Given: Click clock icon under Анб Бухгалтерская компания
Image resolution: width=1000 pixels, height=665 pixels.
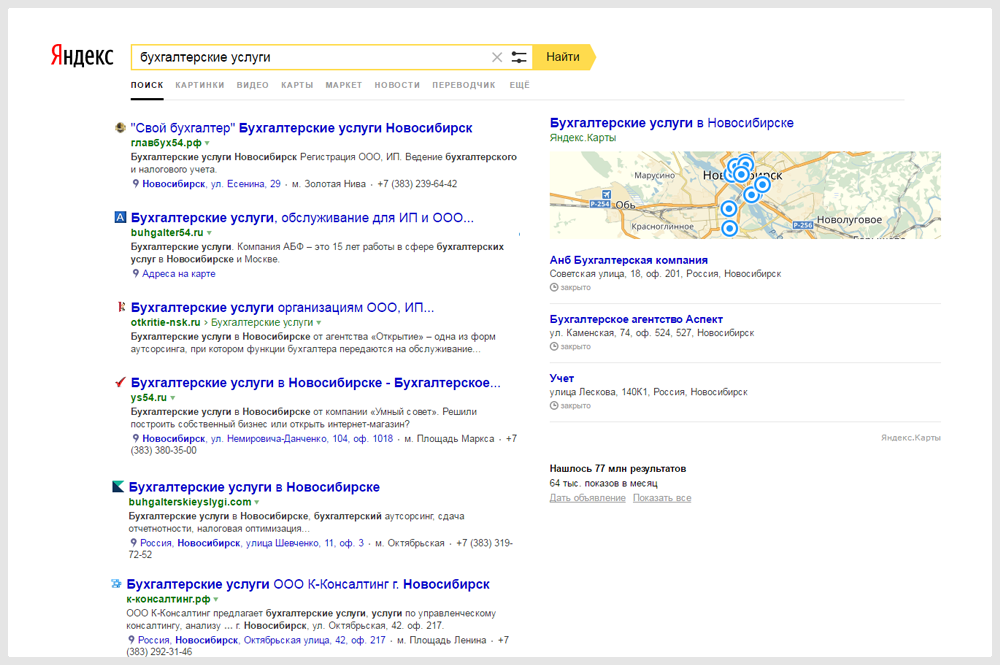Looking at the screenshot, I should pyautogui.click(x=554, y=288).
